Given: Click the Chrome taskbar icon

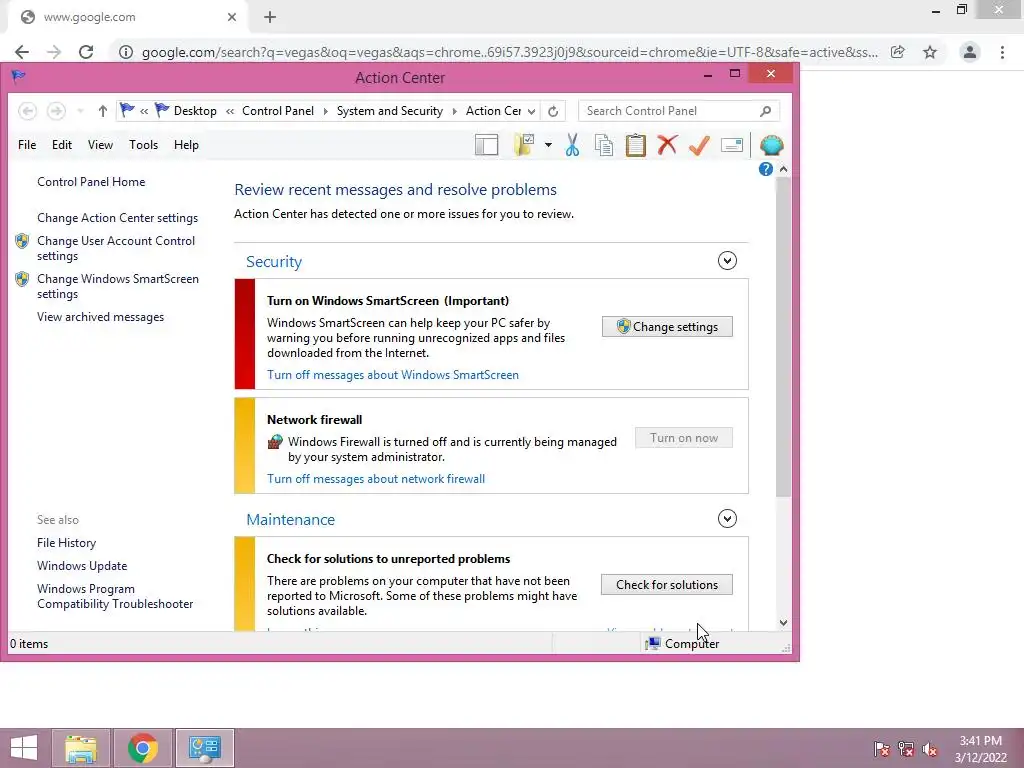Looking at the screenshot, I should coord(143,748).
